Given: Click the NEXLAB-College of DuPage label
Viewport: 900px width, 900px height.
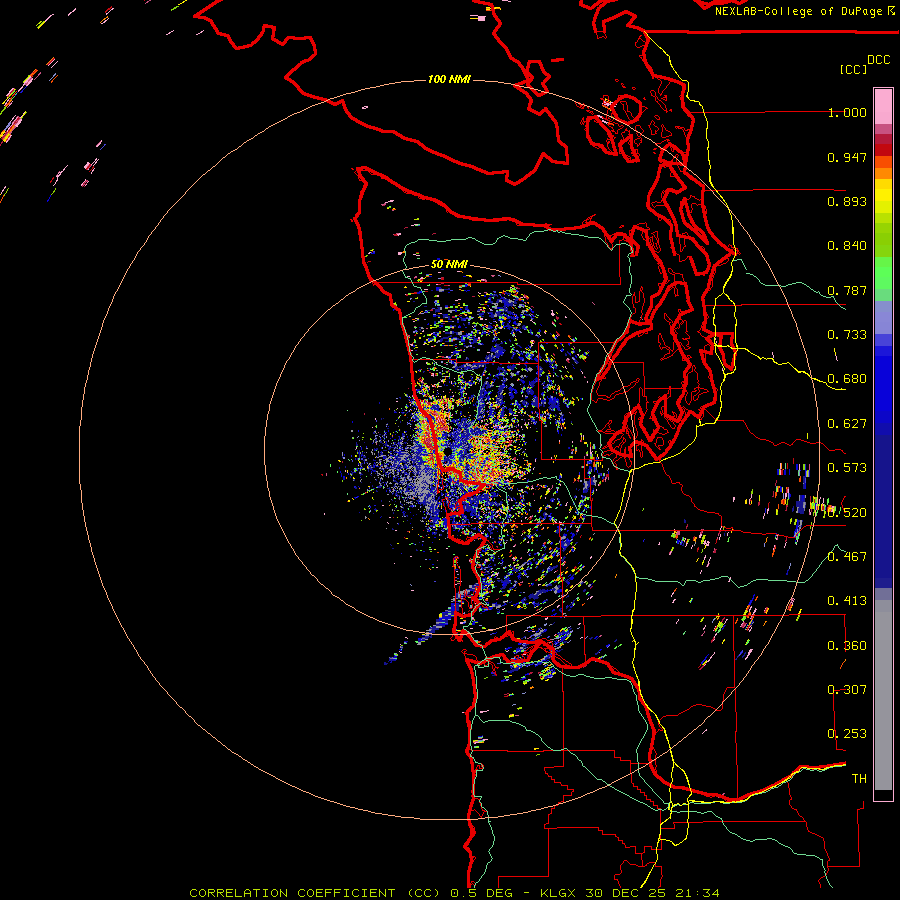Looking at the screenshot, I should pos(804,11).
